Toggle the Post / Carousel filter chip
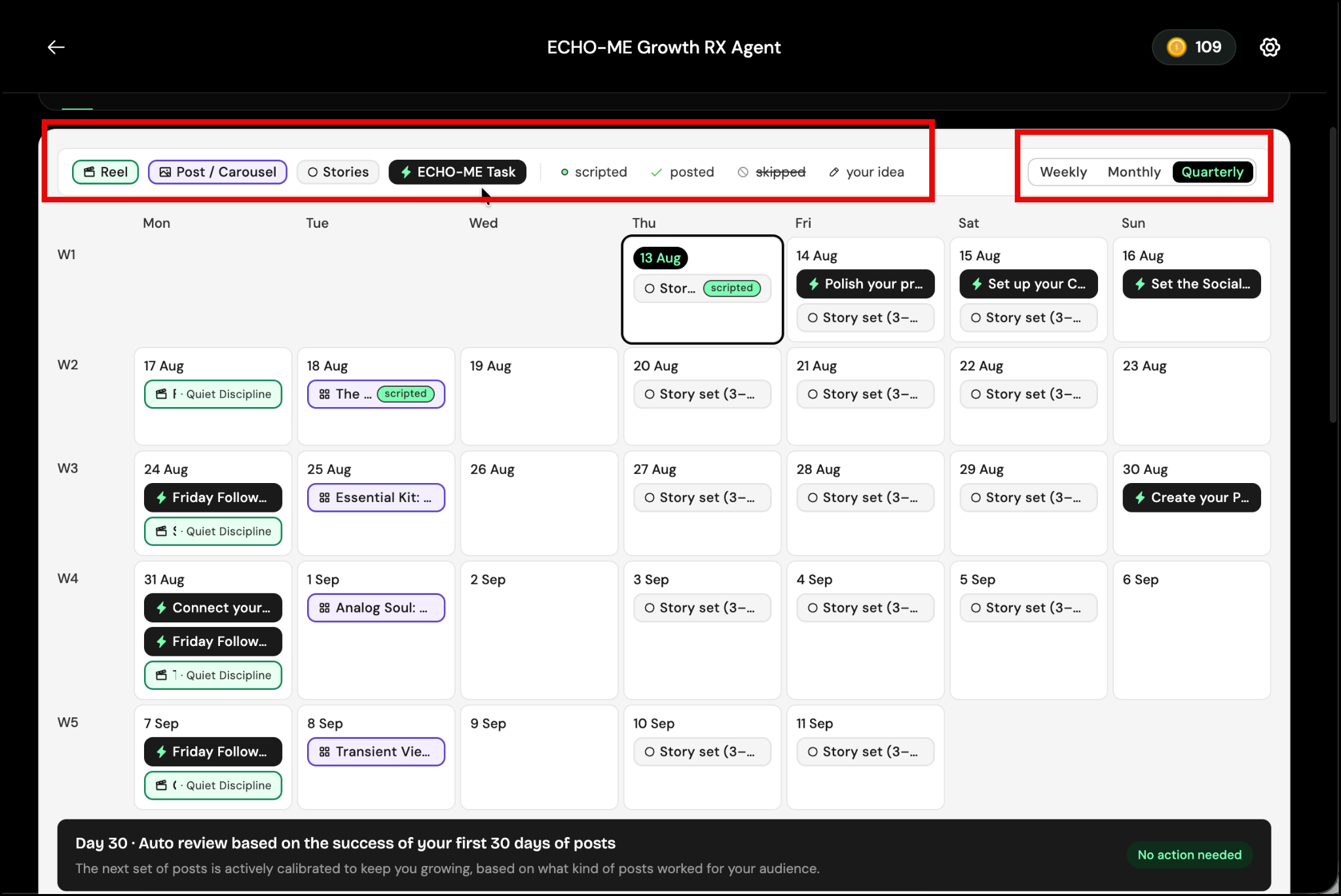 tap(217, 172)
